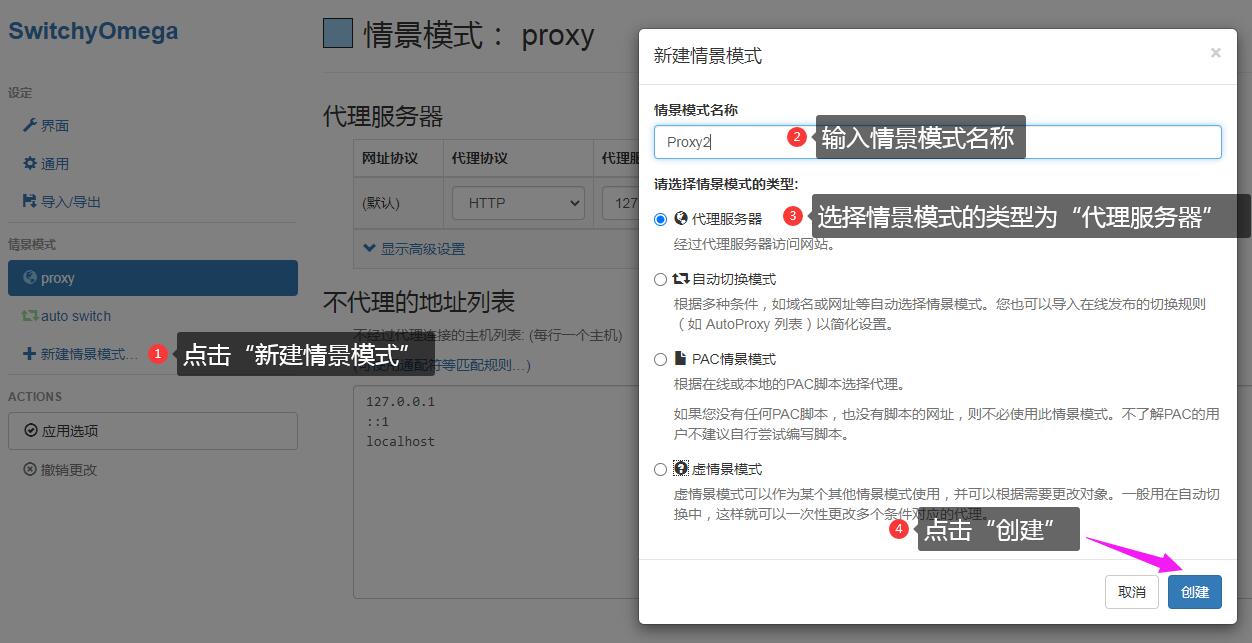
Task: Click the 虚情景模式 question mark icon
Action: click(681, 469)
